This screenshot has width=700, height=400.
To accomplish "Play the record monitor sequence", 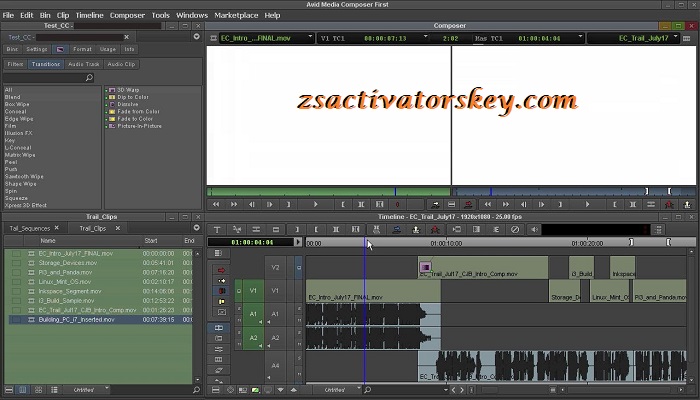I will (588, 204).
